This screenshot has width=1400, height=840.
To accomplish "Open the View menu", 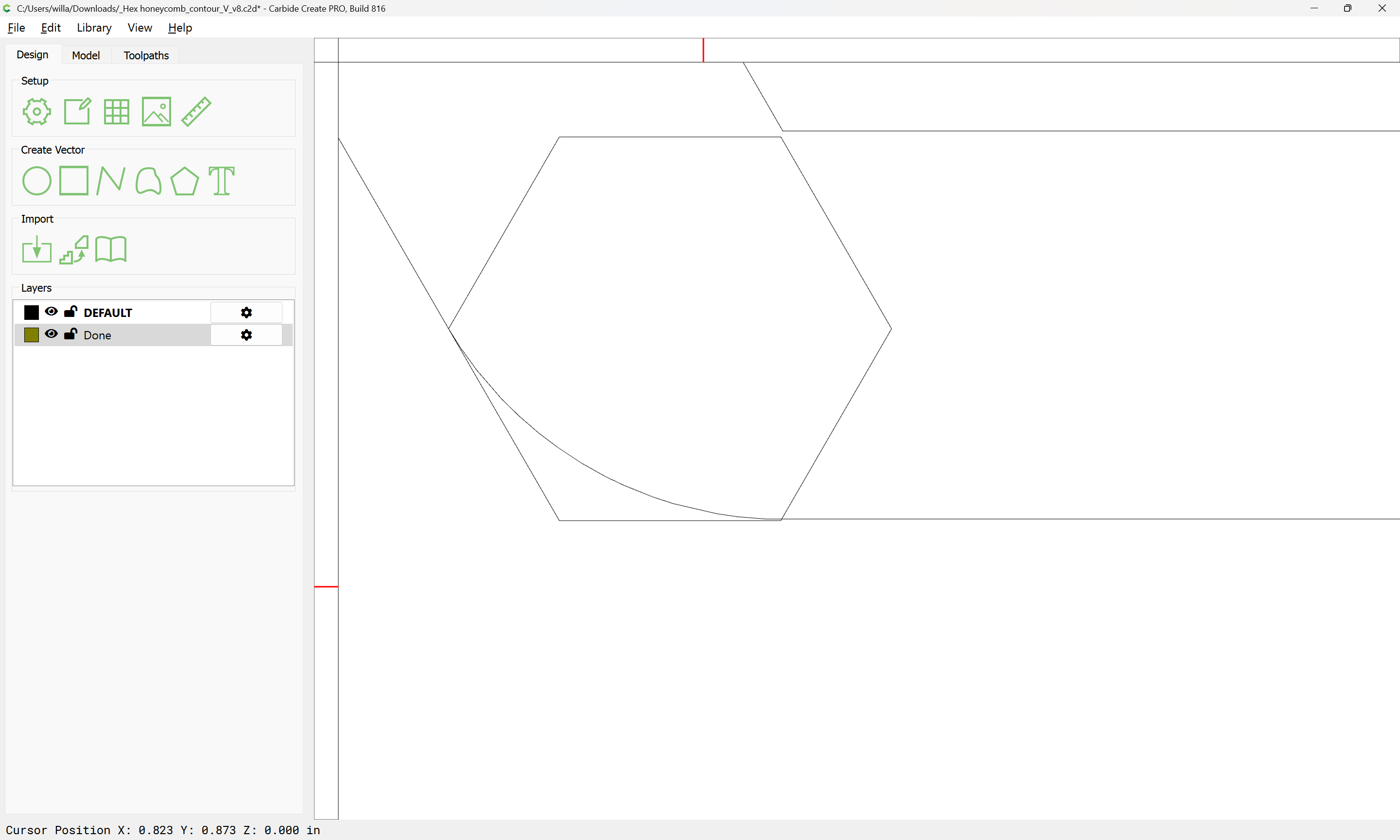I will [140, 28].
